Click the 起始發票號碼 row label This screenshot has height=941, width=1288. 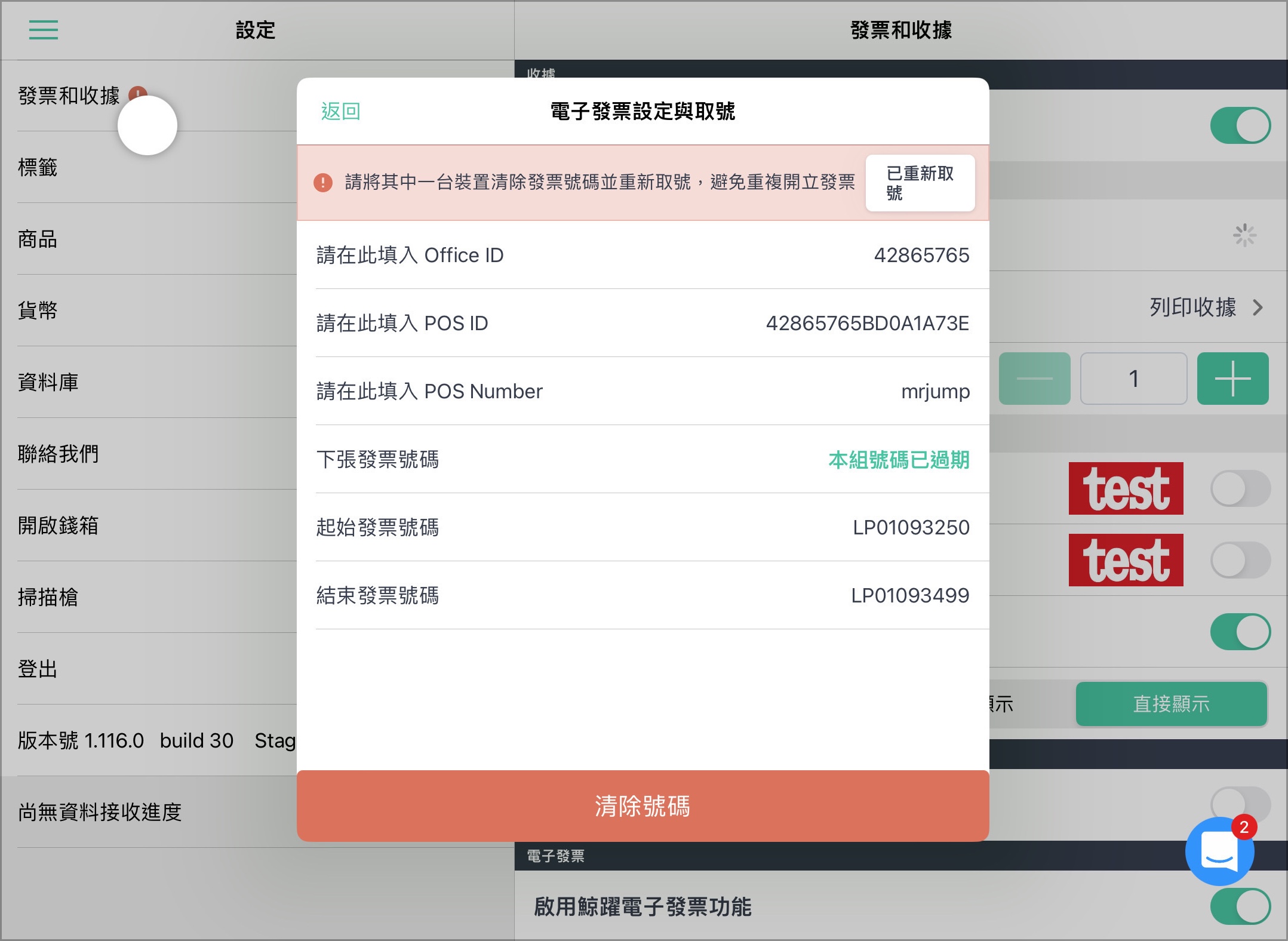[x=377, y=527]
